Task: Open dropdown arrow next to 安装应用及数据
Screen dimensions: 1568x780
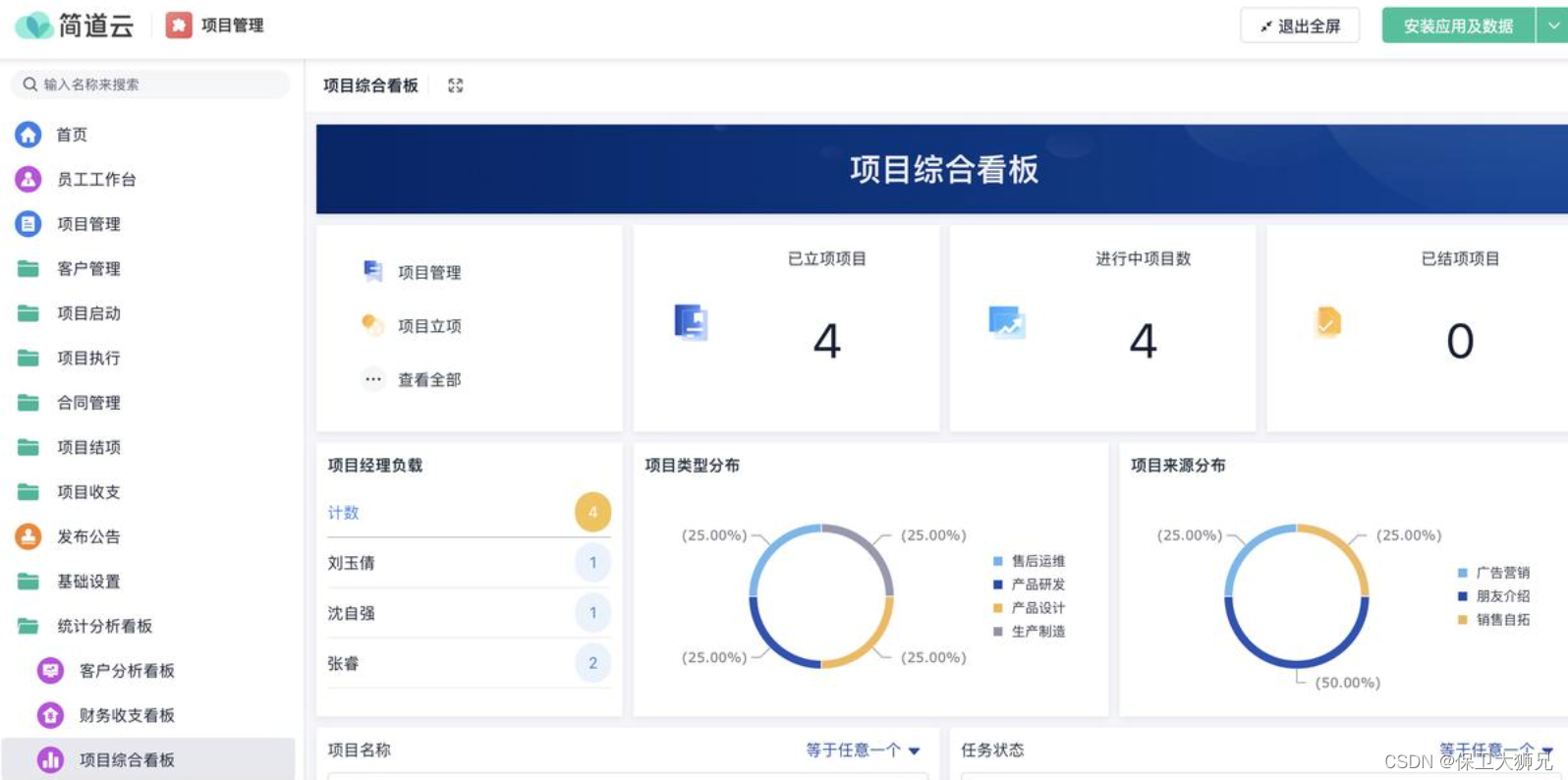Action: coord(1552,26)
